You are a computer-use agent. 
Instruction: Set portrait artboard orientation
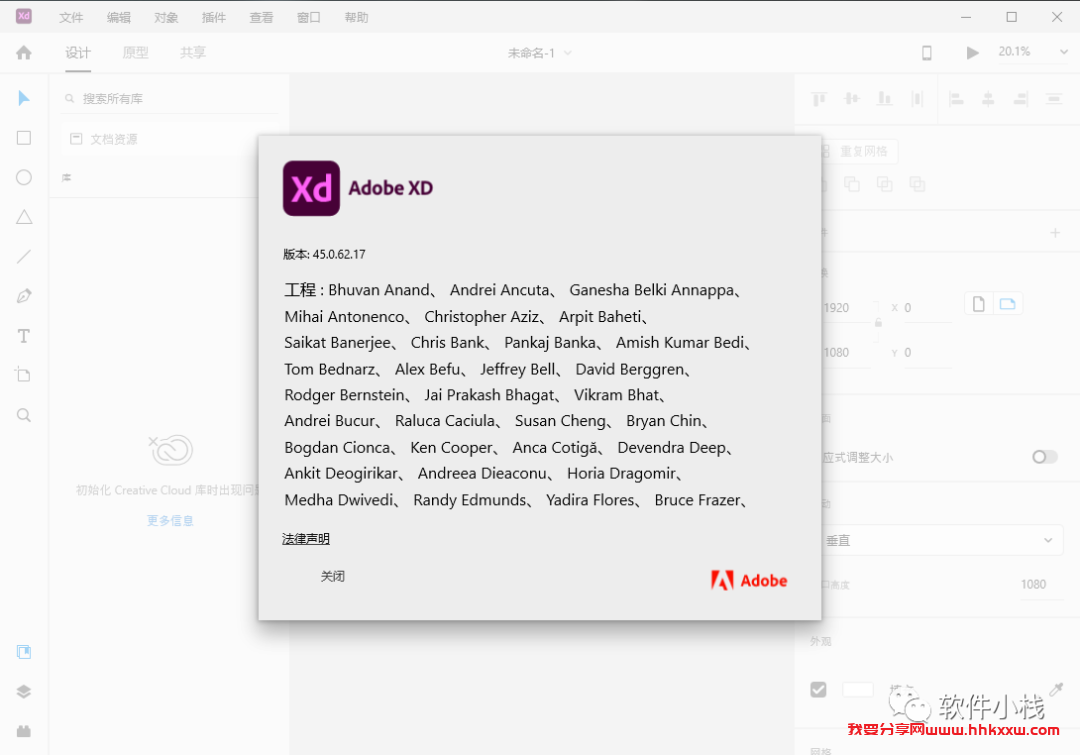pyautogui.click(x=979, y=304)
